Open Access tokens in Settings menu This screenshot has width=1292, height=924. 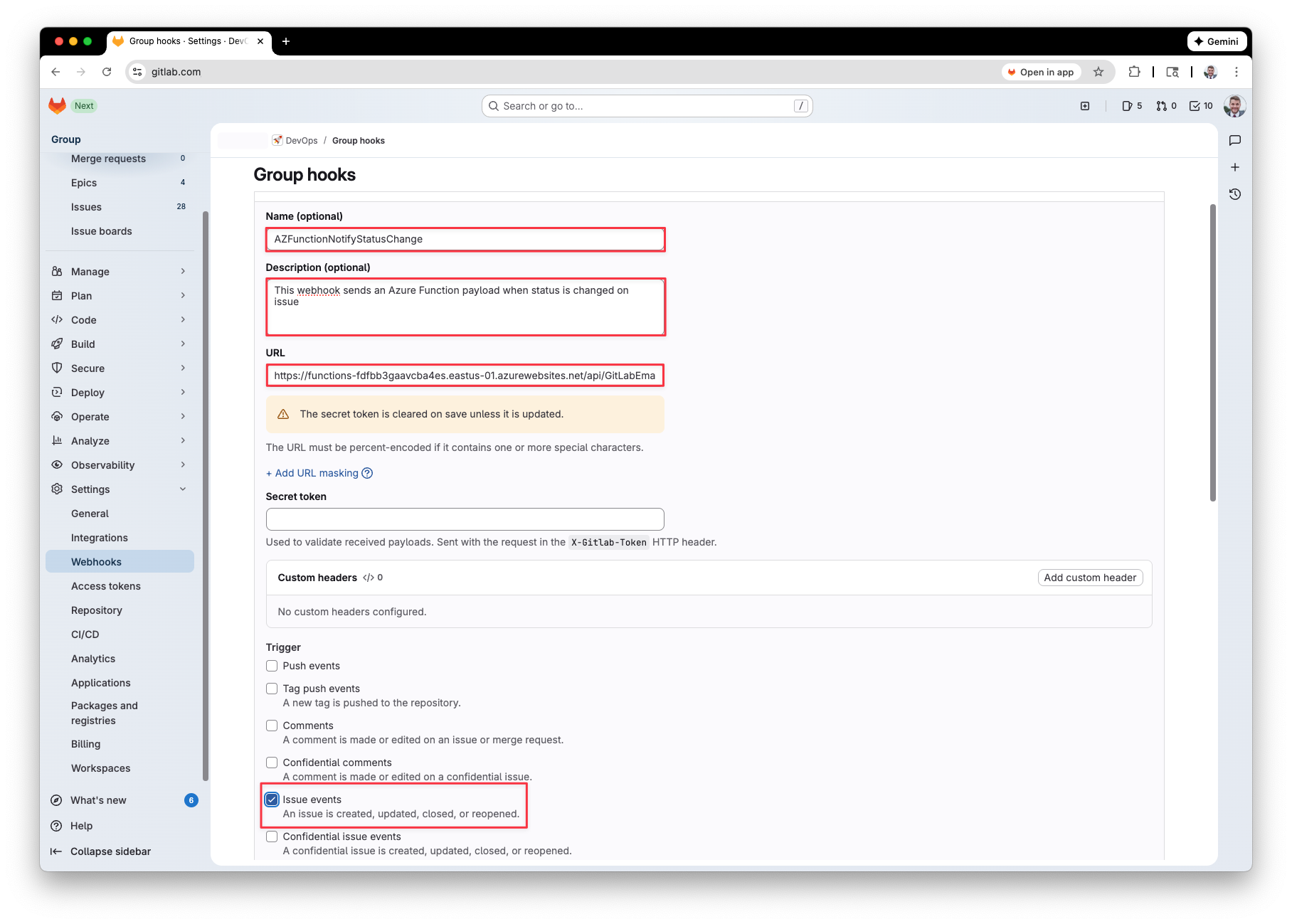point(106,586)
